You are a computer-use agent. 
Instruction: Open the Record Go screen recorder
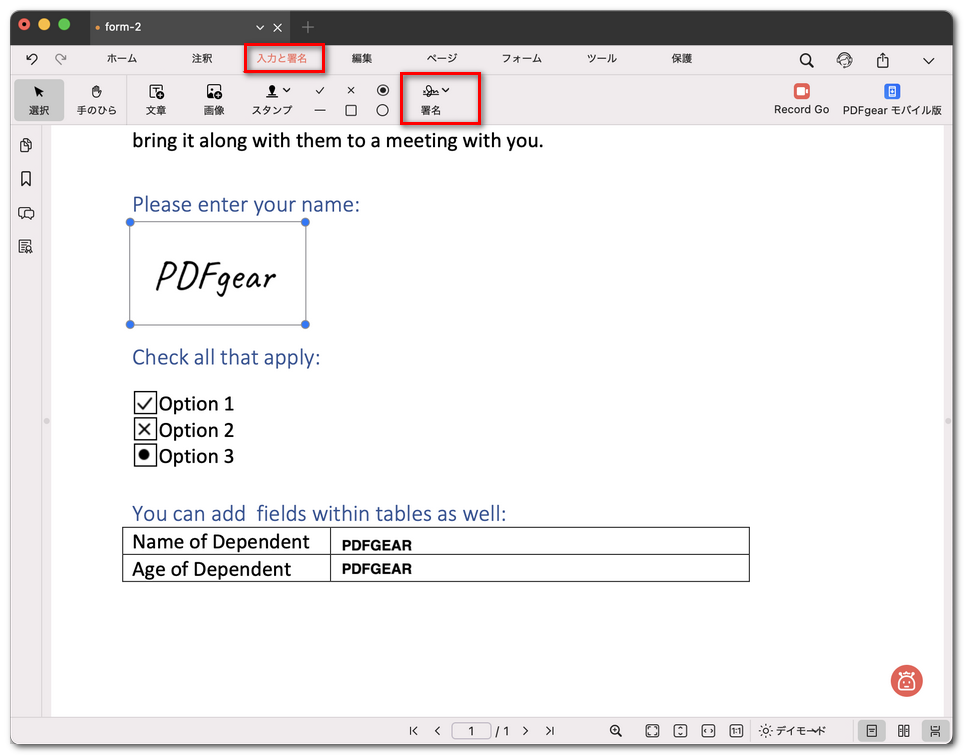[800, 99]
